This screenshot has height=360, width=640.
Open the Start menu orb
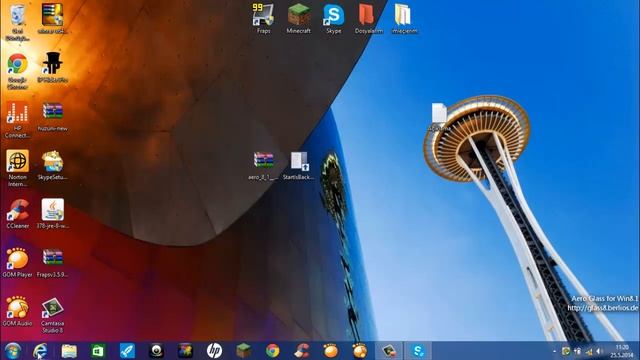click(x=13, y=351)
